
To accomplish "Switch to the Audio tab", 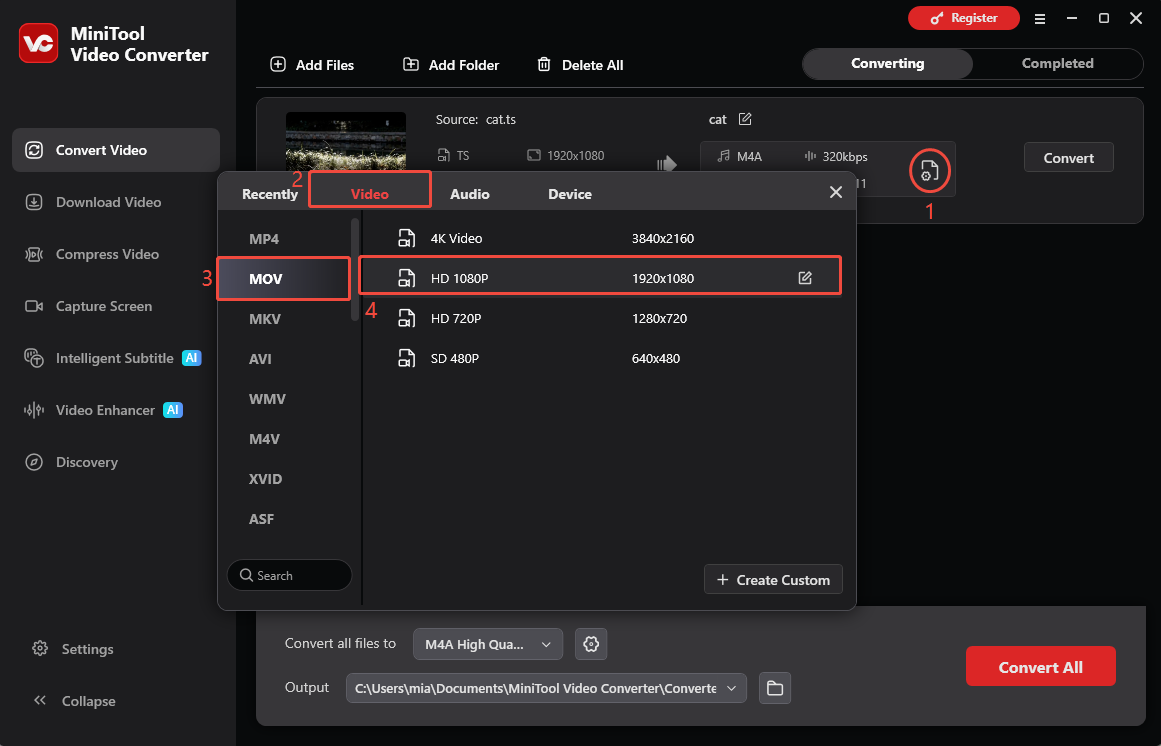I will click(x=469, y=194).
